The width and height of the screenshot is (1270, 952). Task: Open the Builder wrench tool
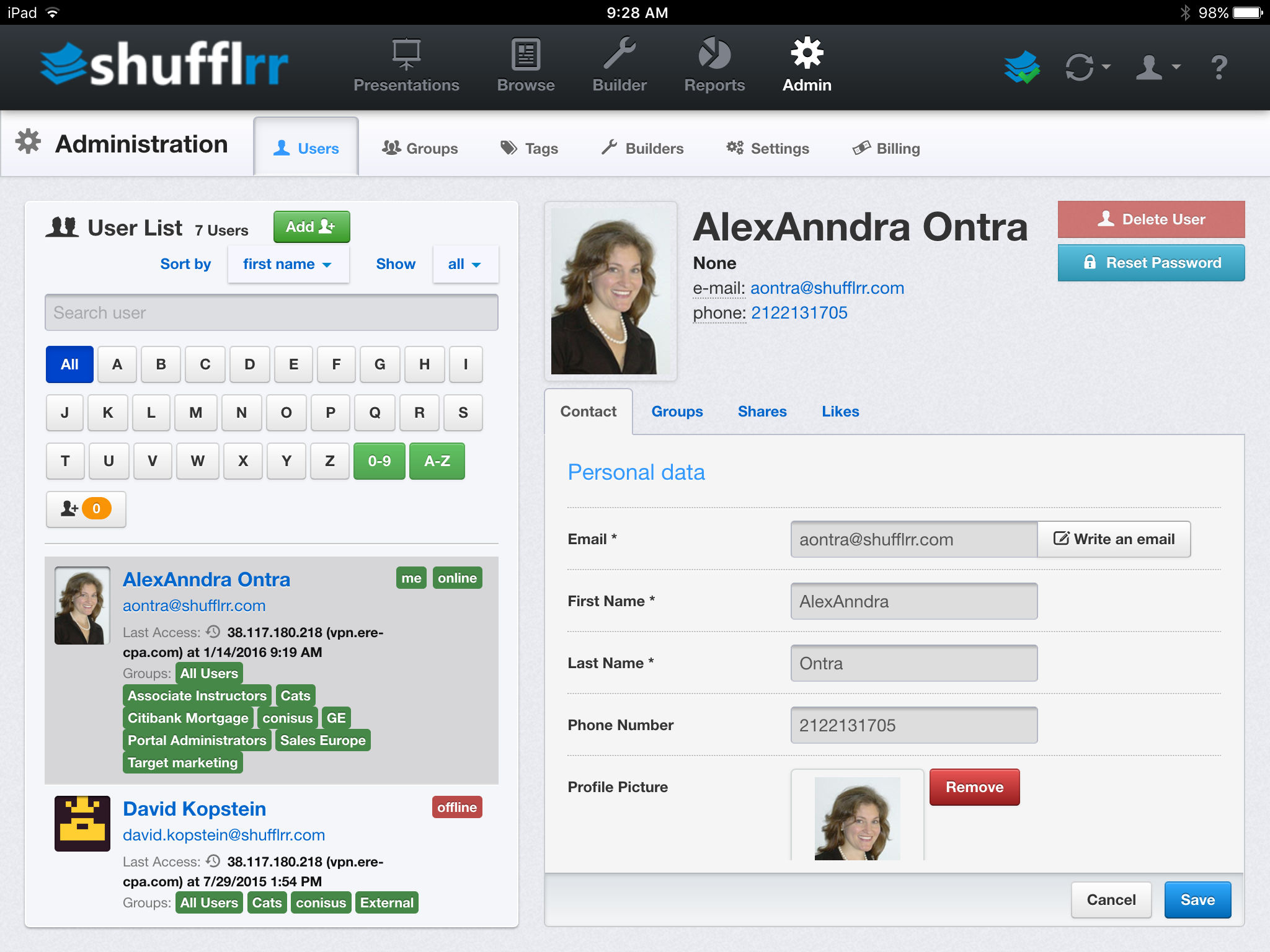pos(619,66)
